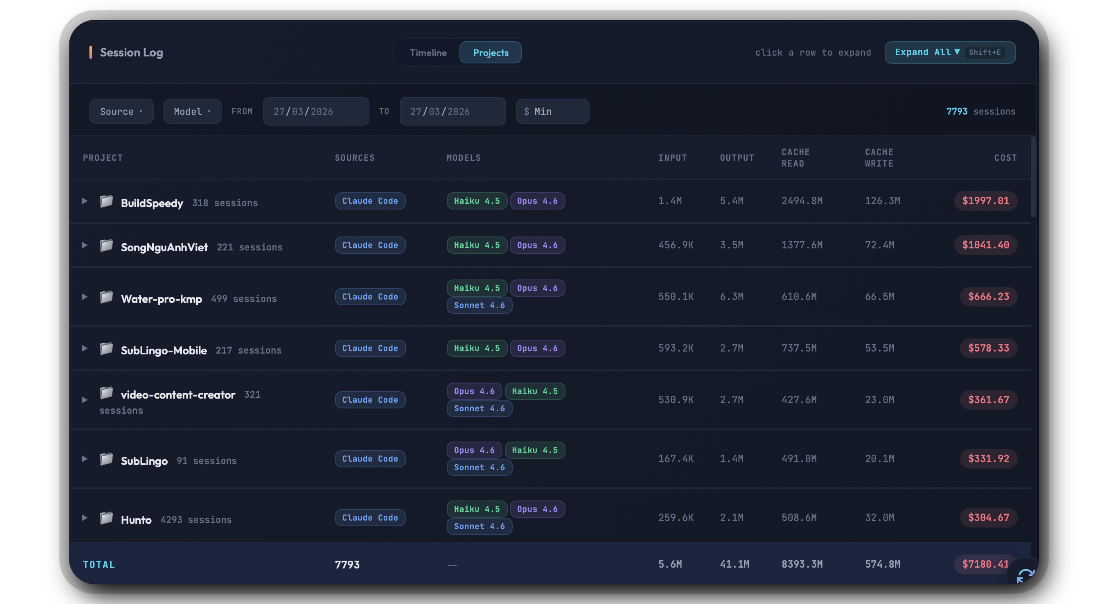Click the SubLingo-Mobile folder icon
The image size is (1108, 604).
click(x=106, y=349)
